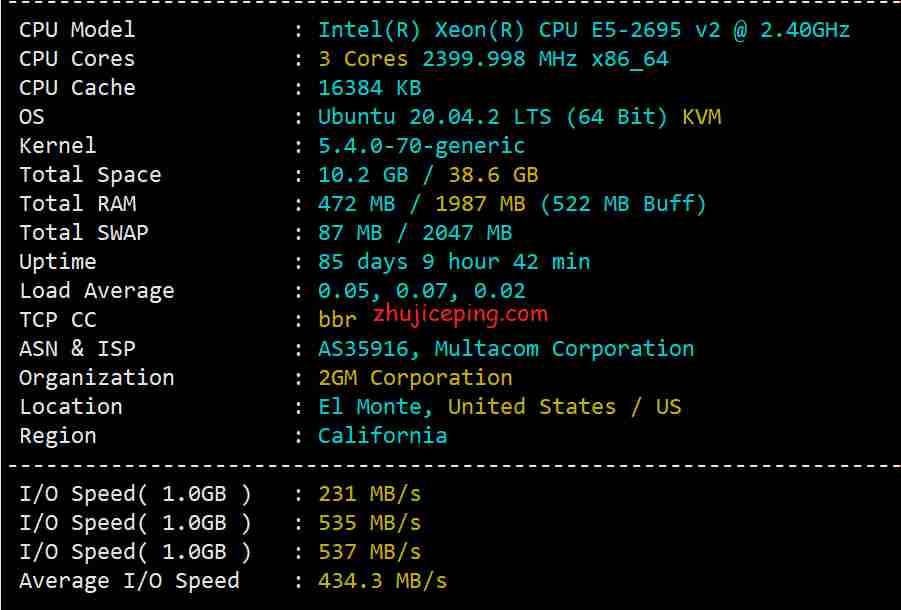This screenshot has height=610, width=901.
Task: Click the 2GM Corporation organization value
Action: (x=415, y=378)
